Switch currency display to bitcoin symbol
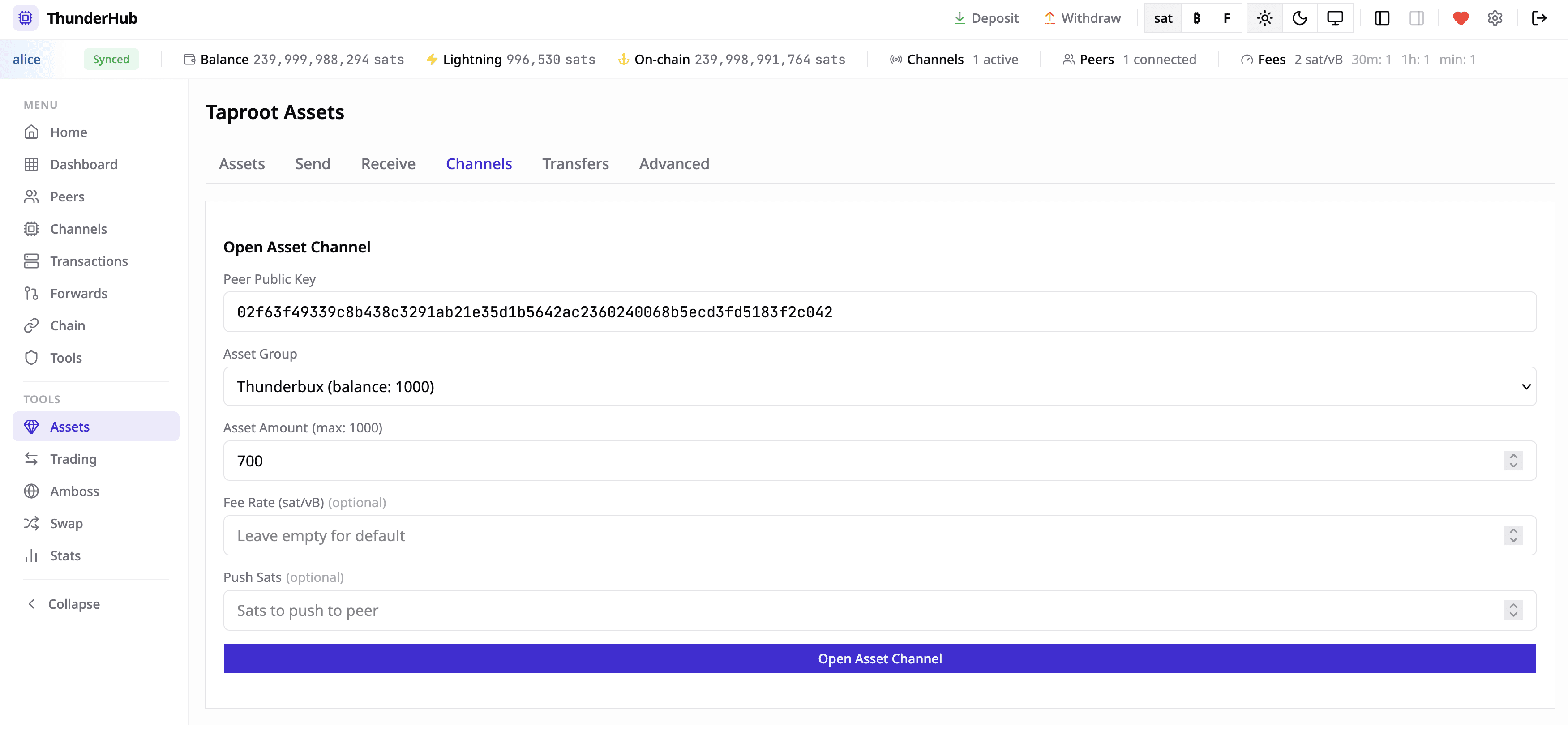 click(1196, 18)
